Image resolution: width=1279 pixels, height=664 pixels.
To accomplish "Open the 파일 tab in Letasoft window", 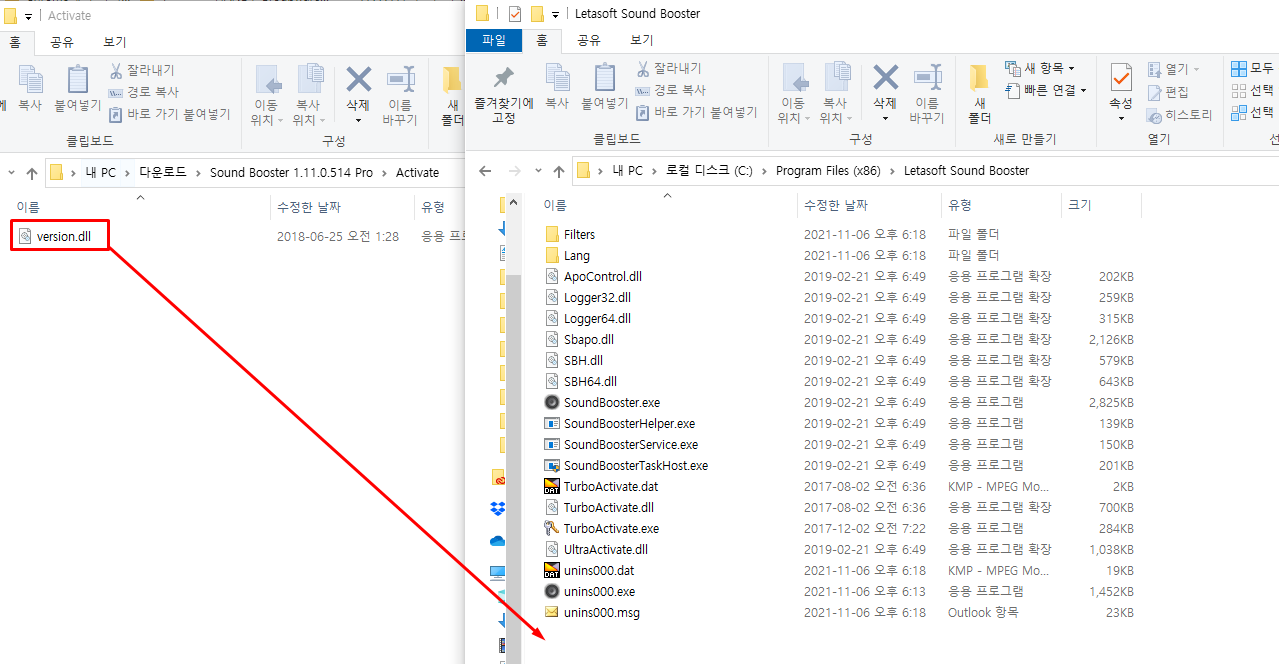I will tap(494, 40).
